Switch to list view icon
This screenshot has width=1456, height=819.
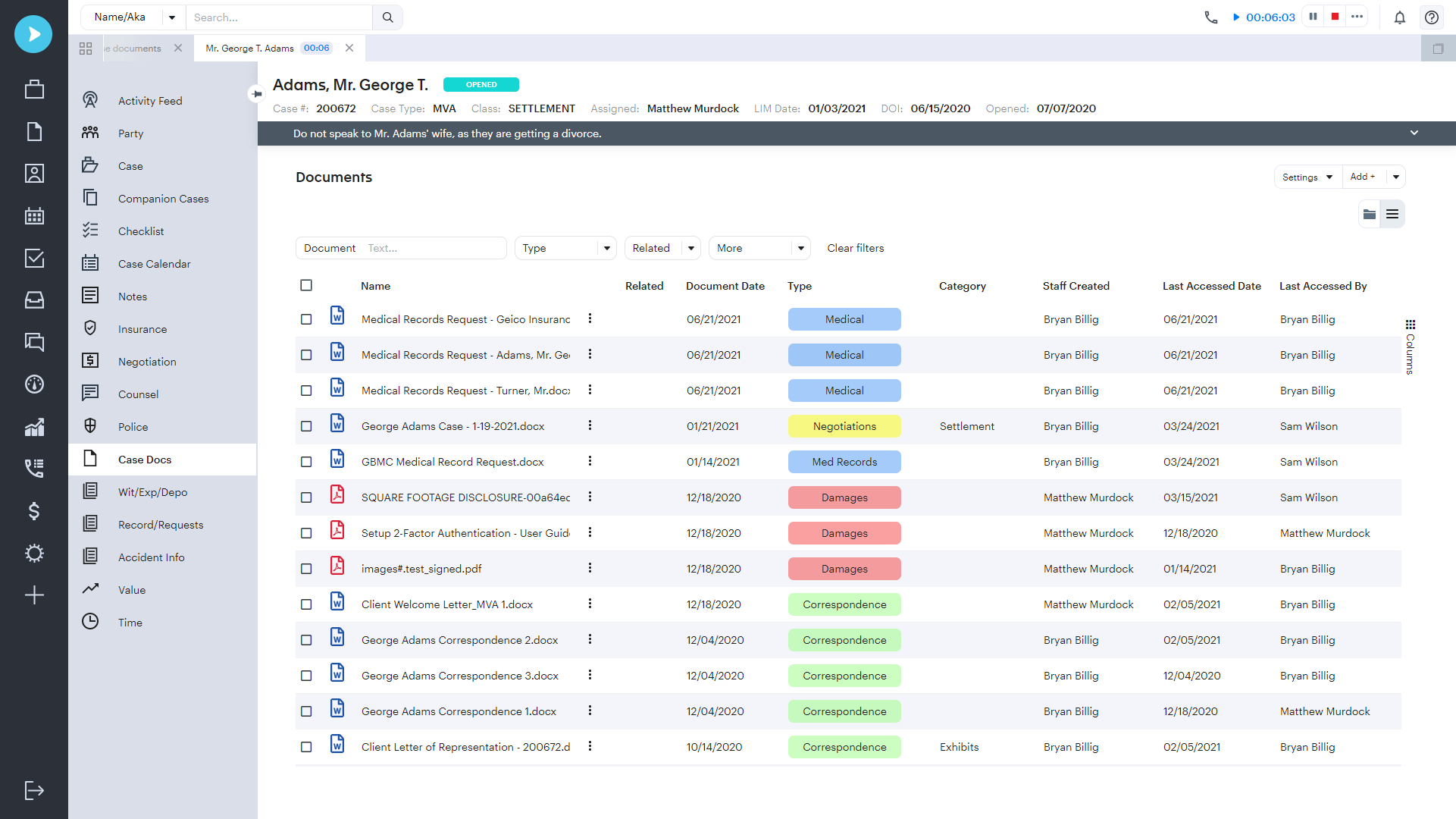(1392, 215)
